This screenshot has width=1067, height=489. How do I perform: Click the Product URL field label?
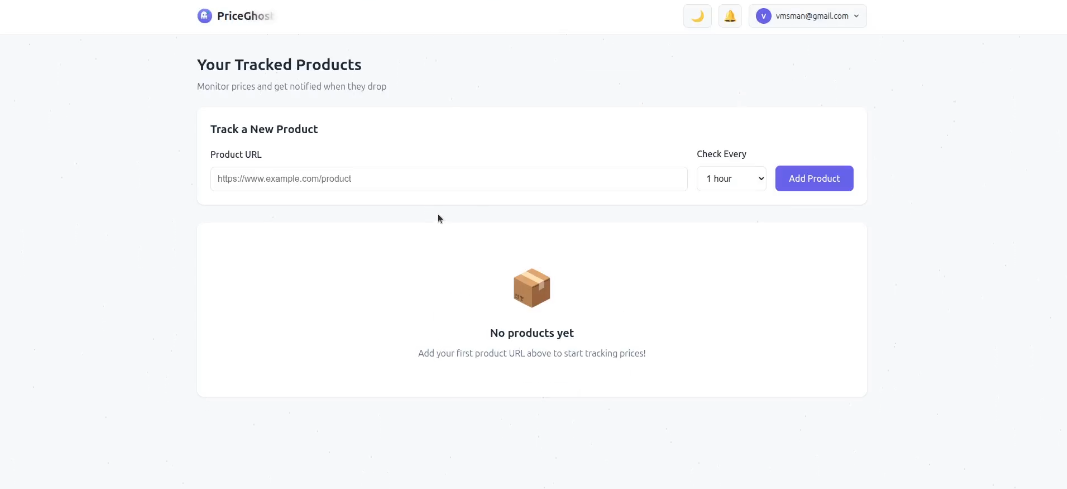(236, 154)
